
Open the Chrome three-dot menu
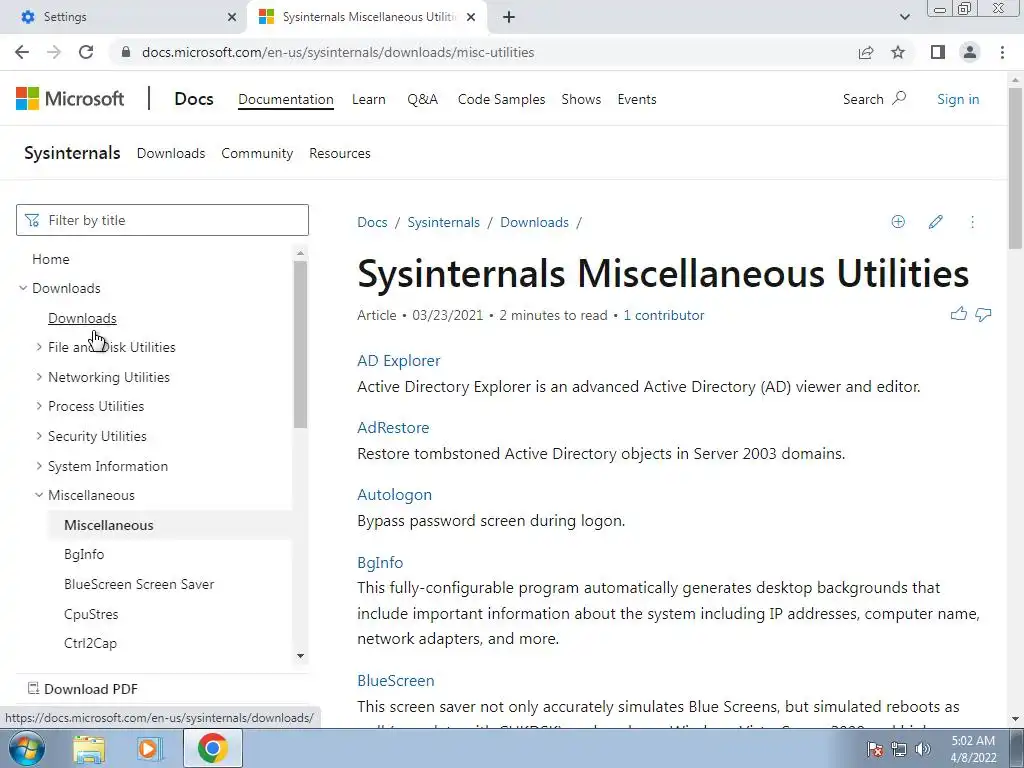(1002, 52)
